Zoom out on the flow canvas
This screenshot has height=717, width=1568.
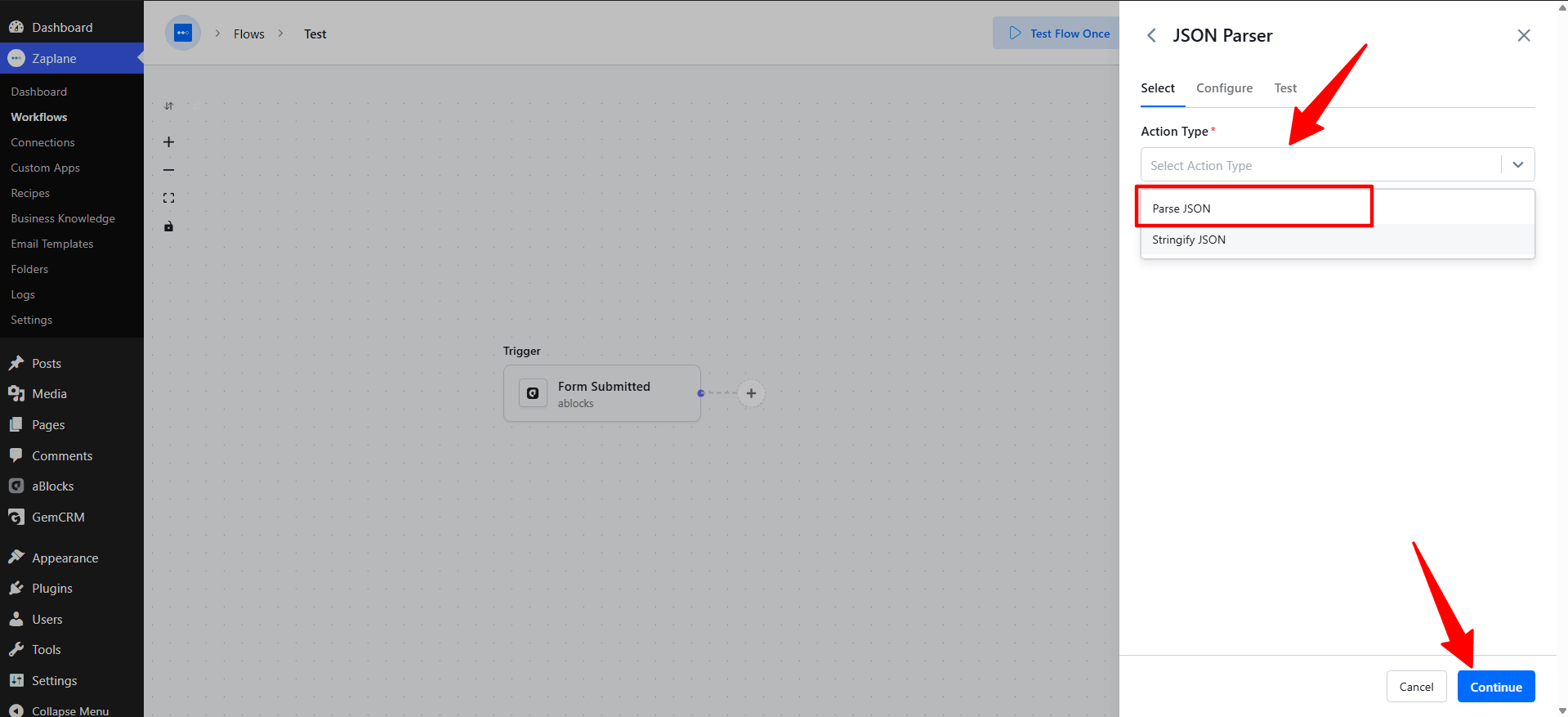(x=169, y=170)
